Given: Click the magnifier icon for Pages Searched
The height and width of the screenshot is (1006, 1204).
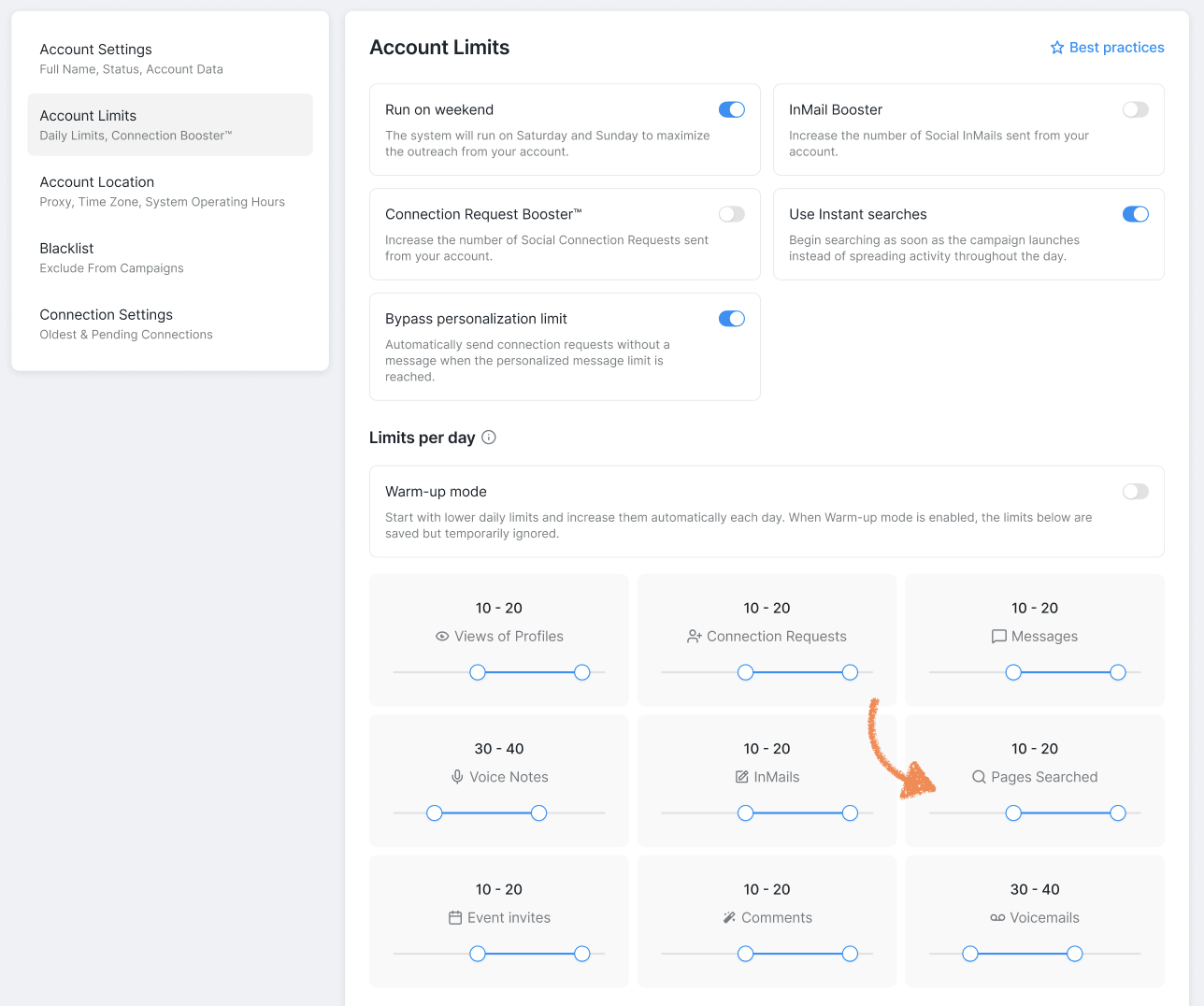Looking at the screenshot, I should [x=979, y=777].
